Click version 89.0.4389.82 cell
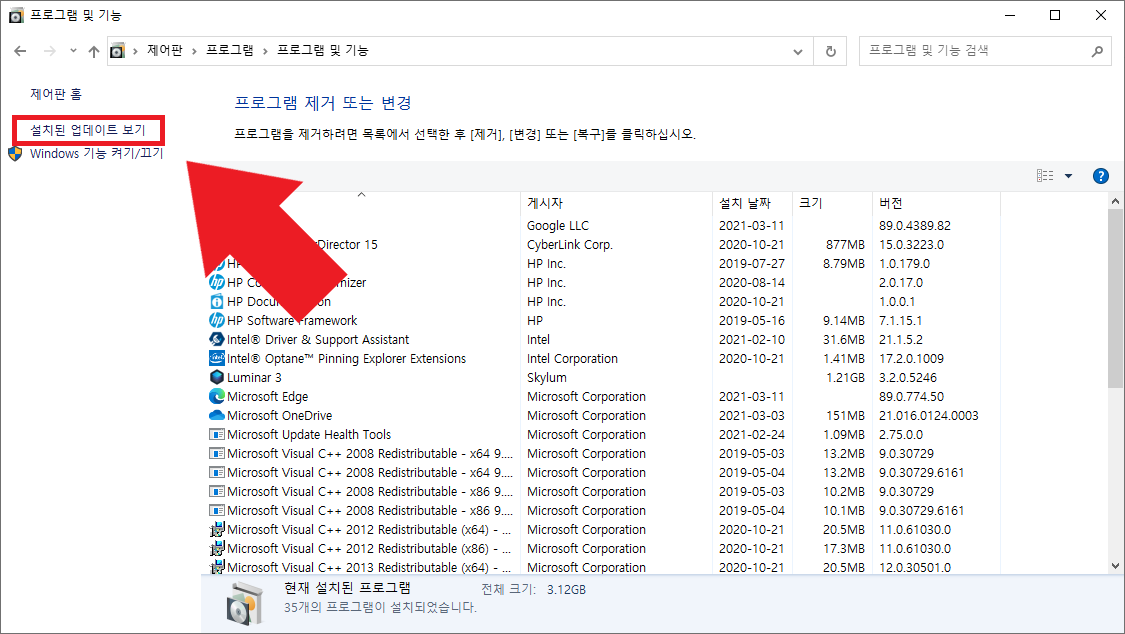Viewport: 1125px width, 634px height. point(915,226)
